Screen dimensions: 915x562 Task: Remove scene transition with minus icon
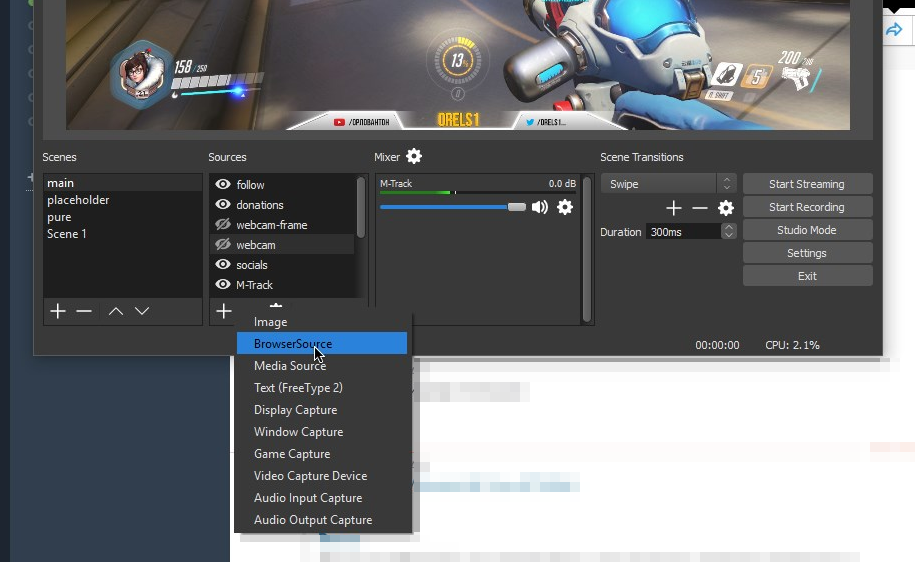700,208
